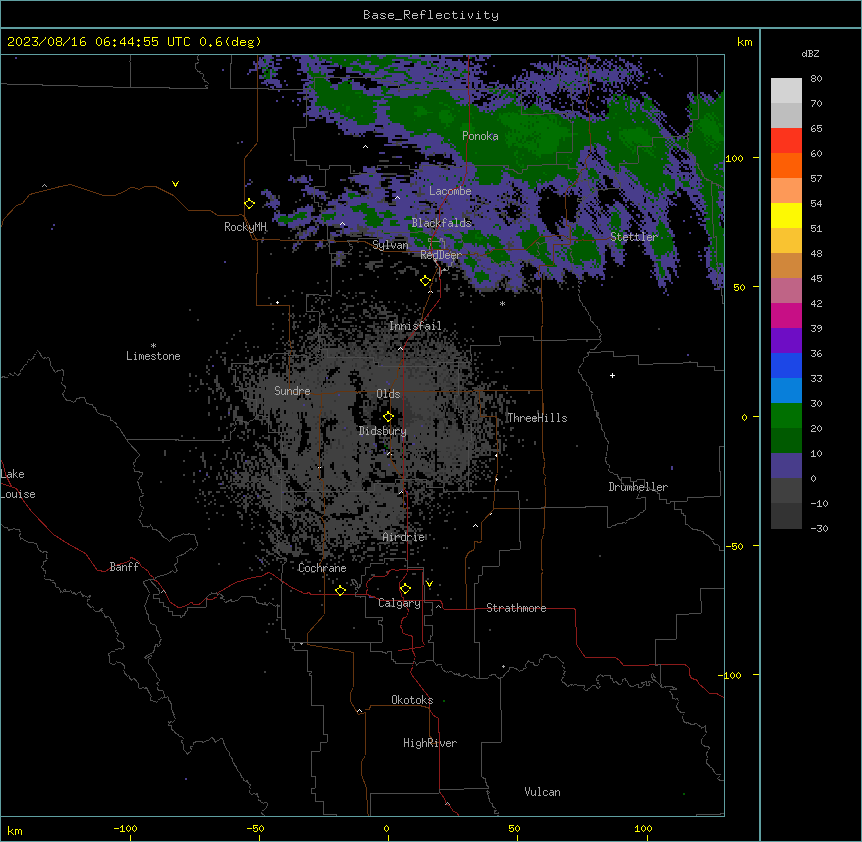Screen dimensions: 862x842
Task: Click the 2023/08/16 06:44:55 UTC timestamp
Action: click(99, 42)
